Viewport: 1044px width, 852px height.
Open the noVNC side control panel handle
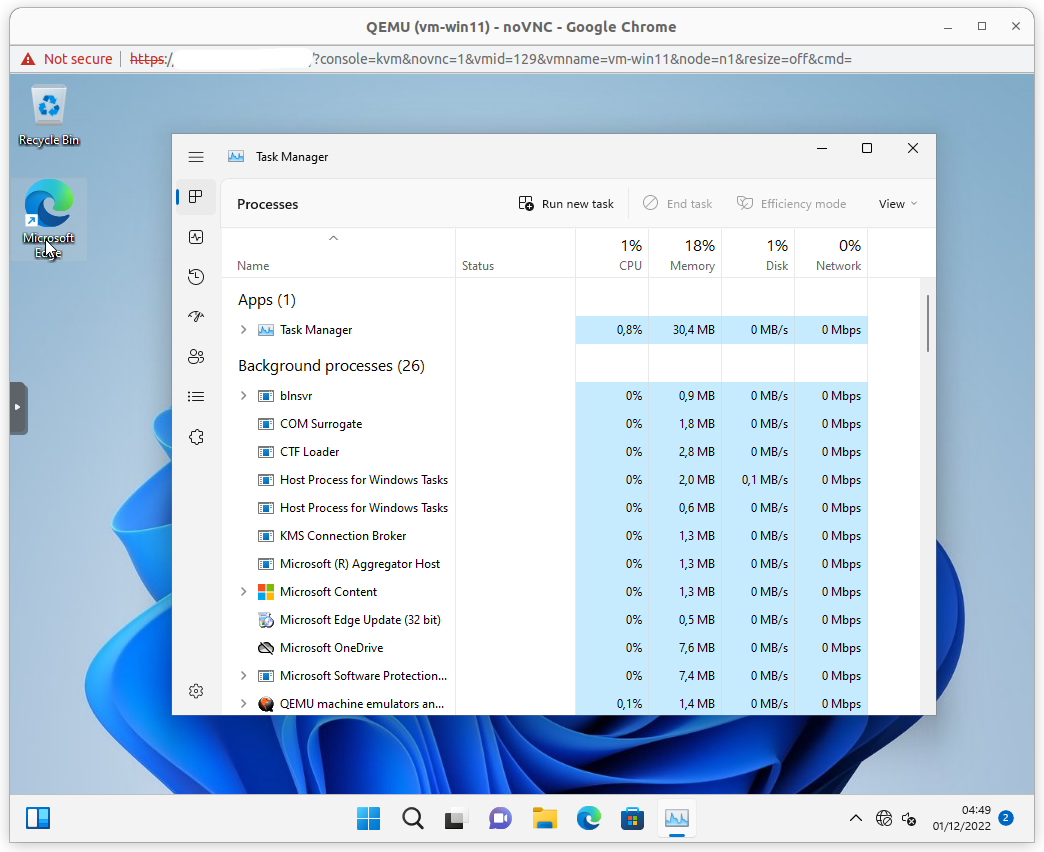tap(18, 408)
